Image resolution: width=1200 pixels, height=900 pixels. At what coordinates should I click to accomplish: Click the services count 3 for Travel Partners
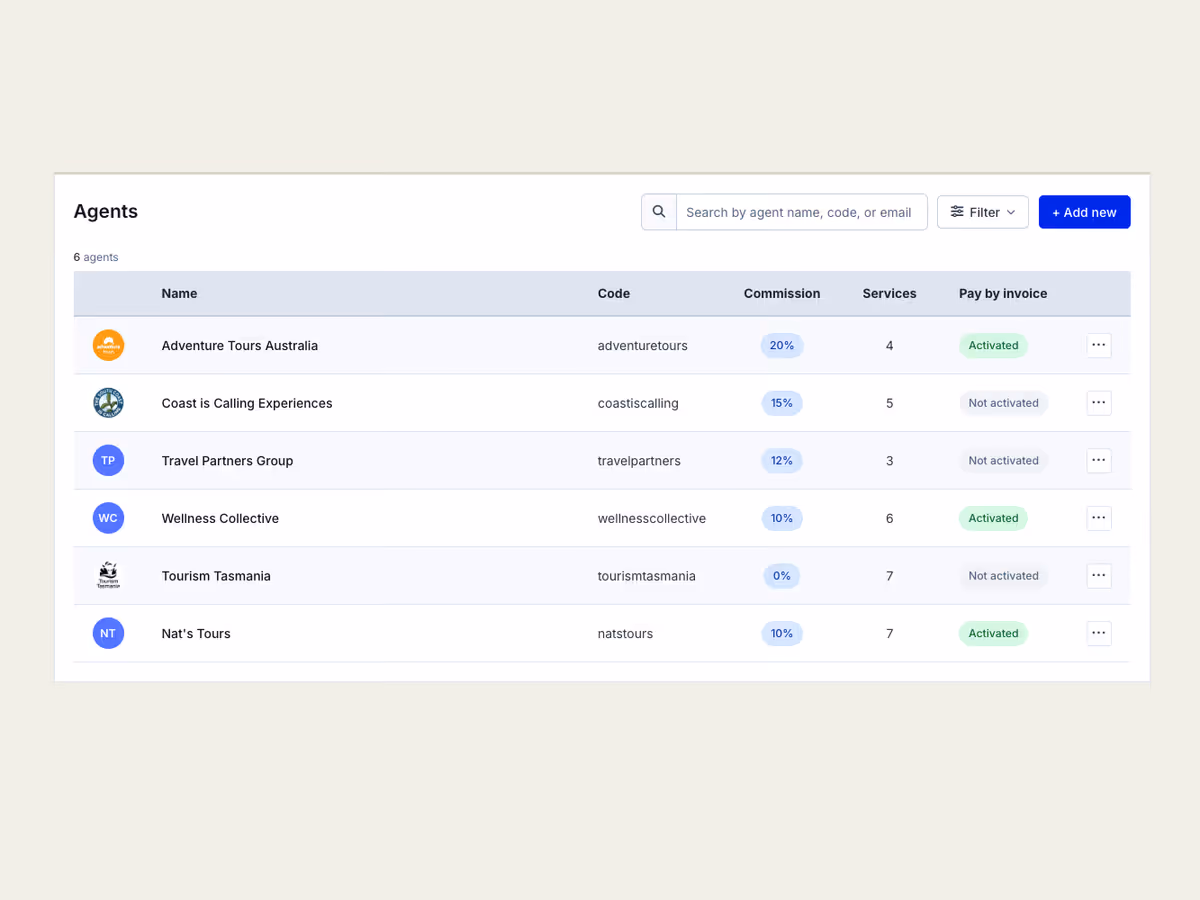[889, 460]
